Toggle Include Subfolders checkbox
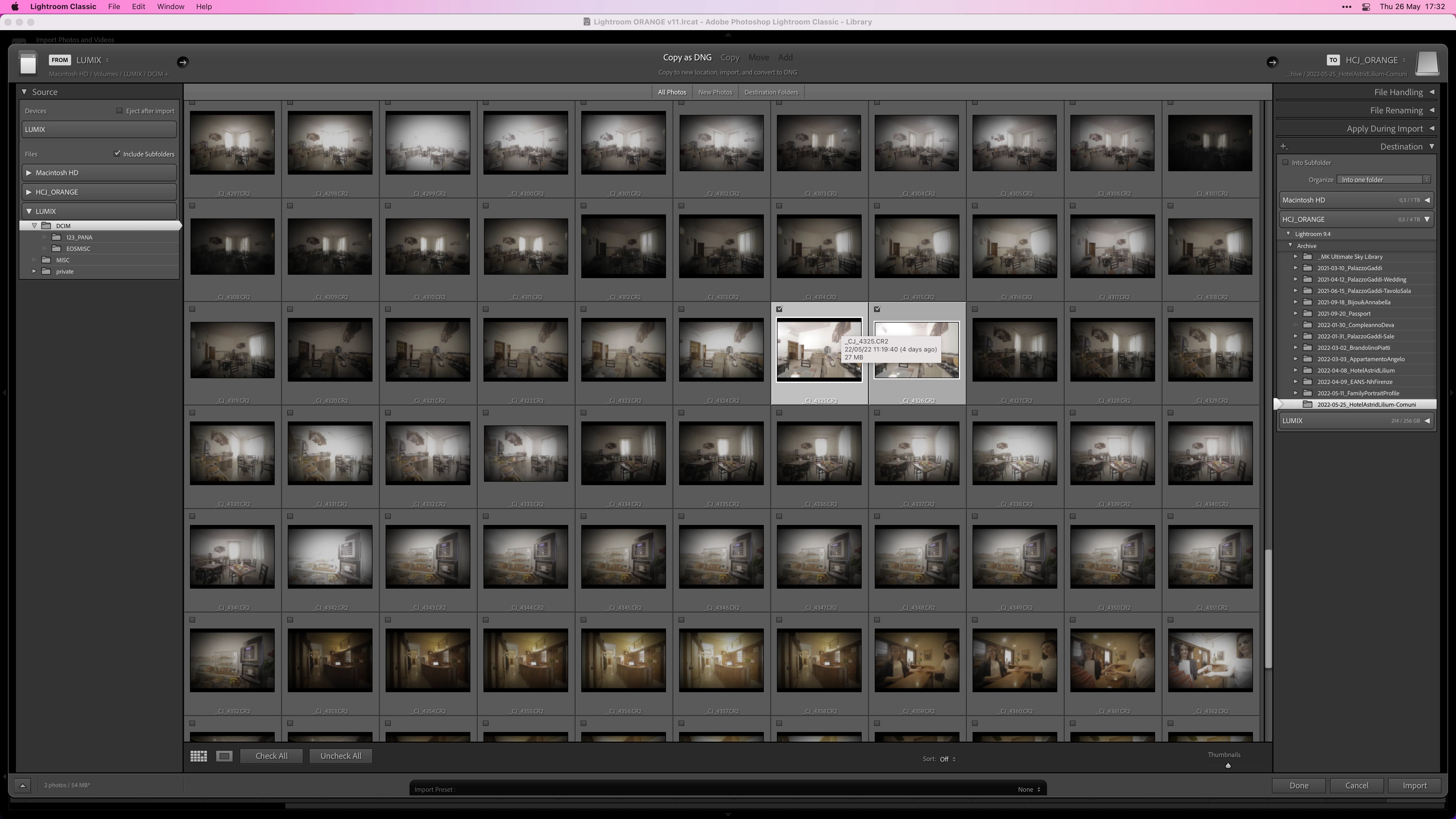Viewport: 1456px width, 819px height. click(117, 154)
